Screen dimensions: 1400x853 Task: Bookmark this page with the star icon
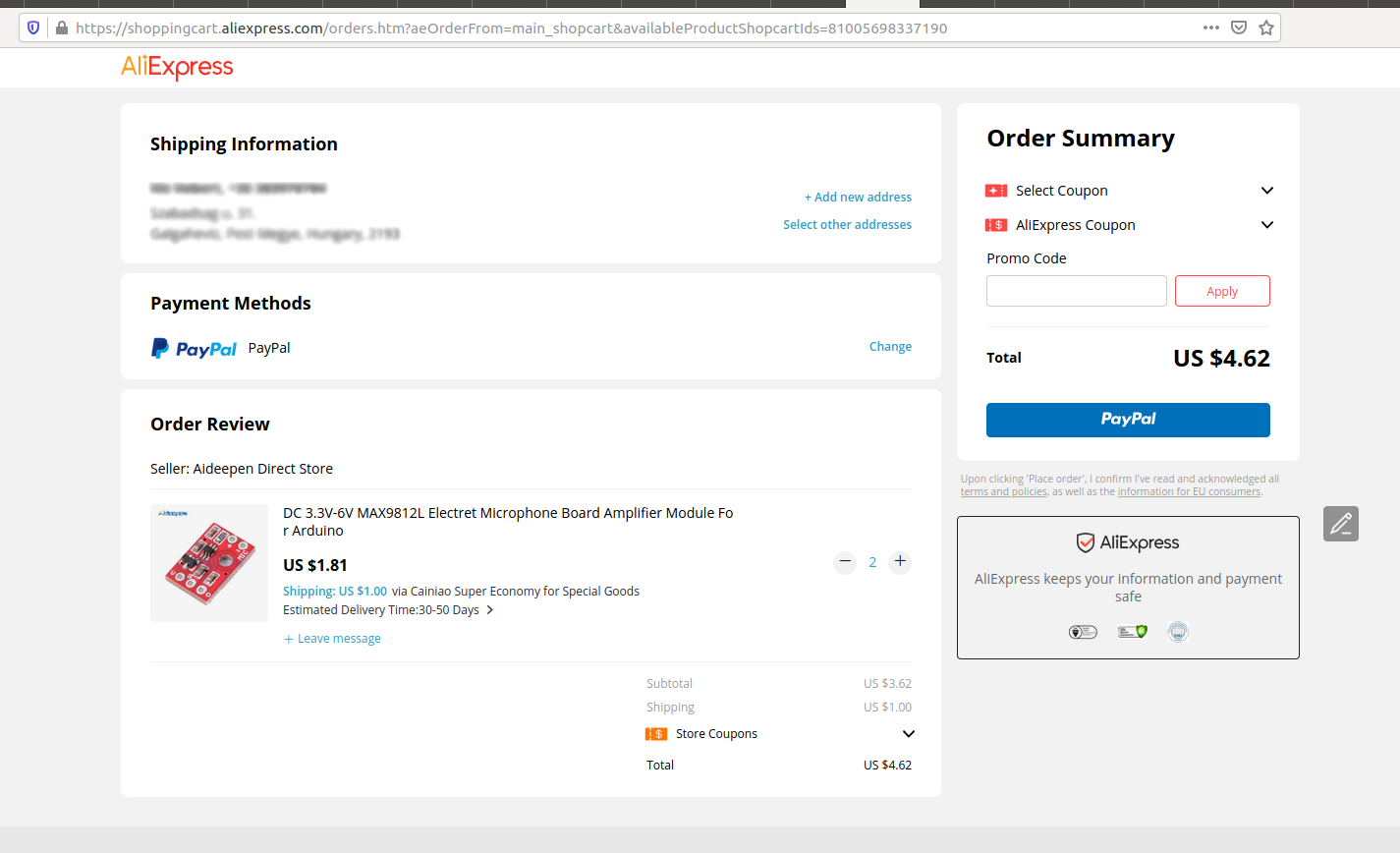point(1266,28)
